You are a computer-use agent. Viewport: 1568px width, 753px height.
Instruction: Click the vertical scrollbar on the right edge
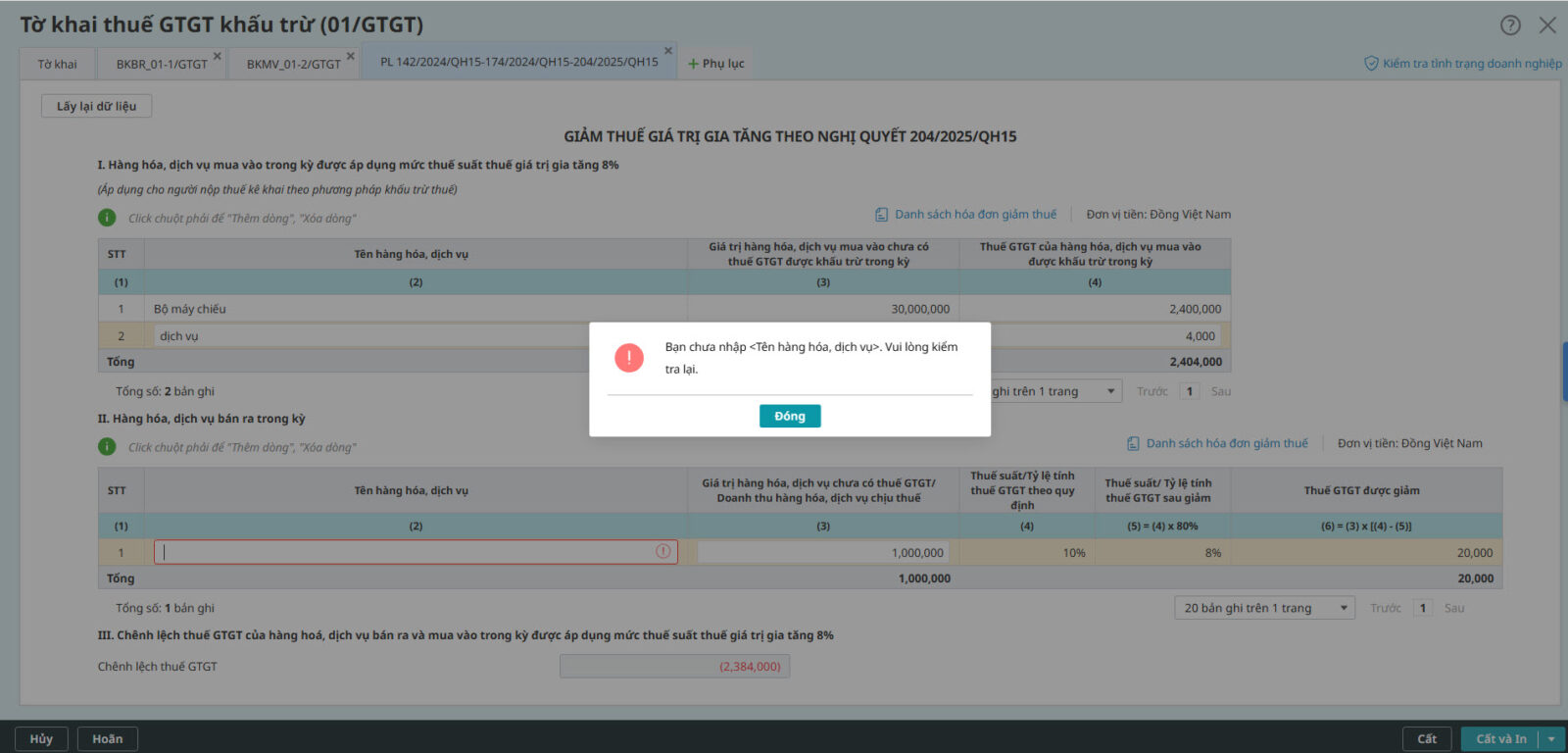tap(1564, 372)
